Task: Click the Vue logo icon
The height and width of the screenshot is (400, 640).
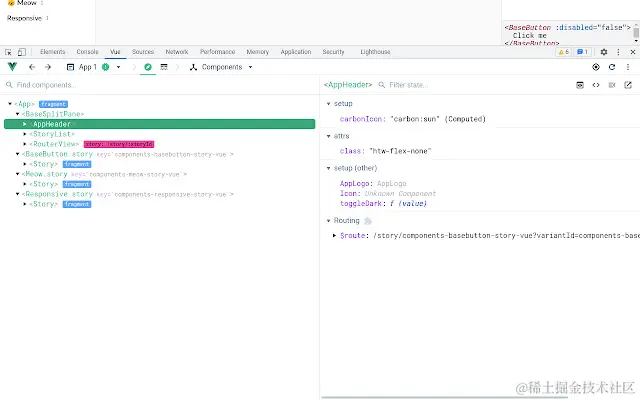Action: pos(12,67)
